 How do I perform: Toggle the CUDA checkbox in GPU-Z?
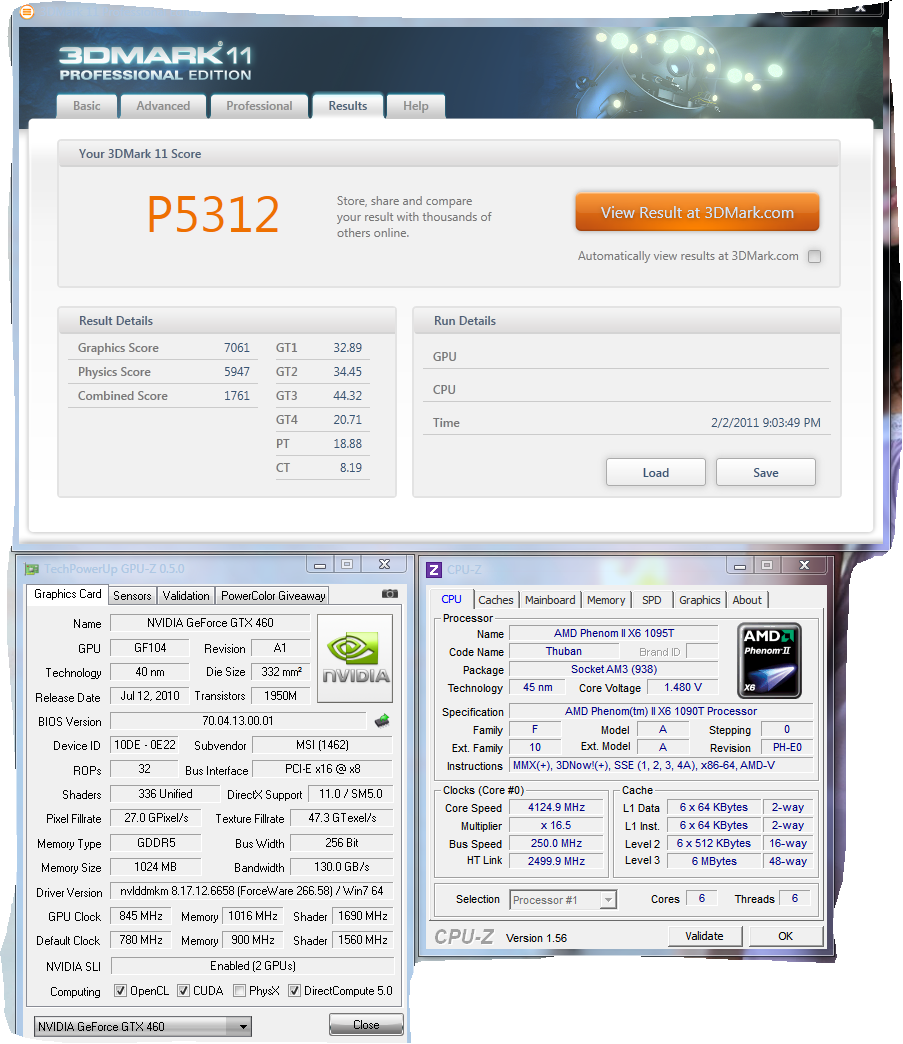coord(183,991)
